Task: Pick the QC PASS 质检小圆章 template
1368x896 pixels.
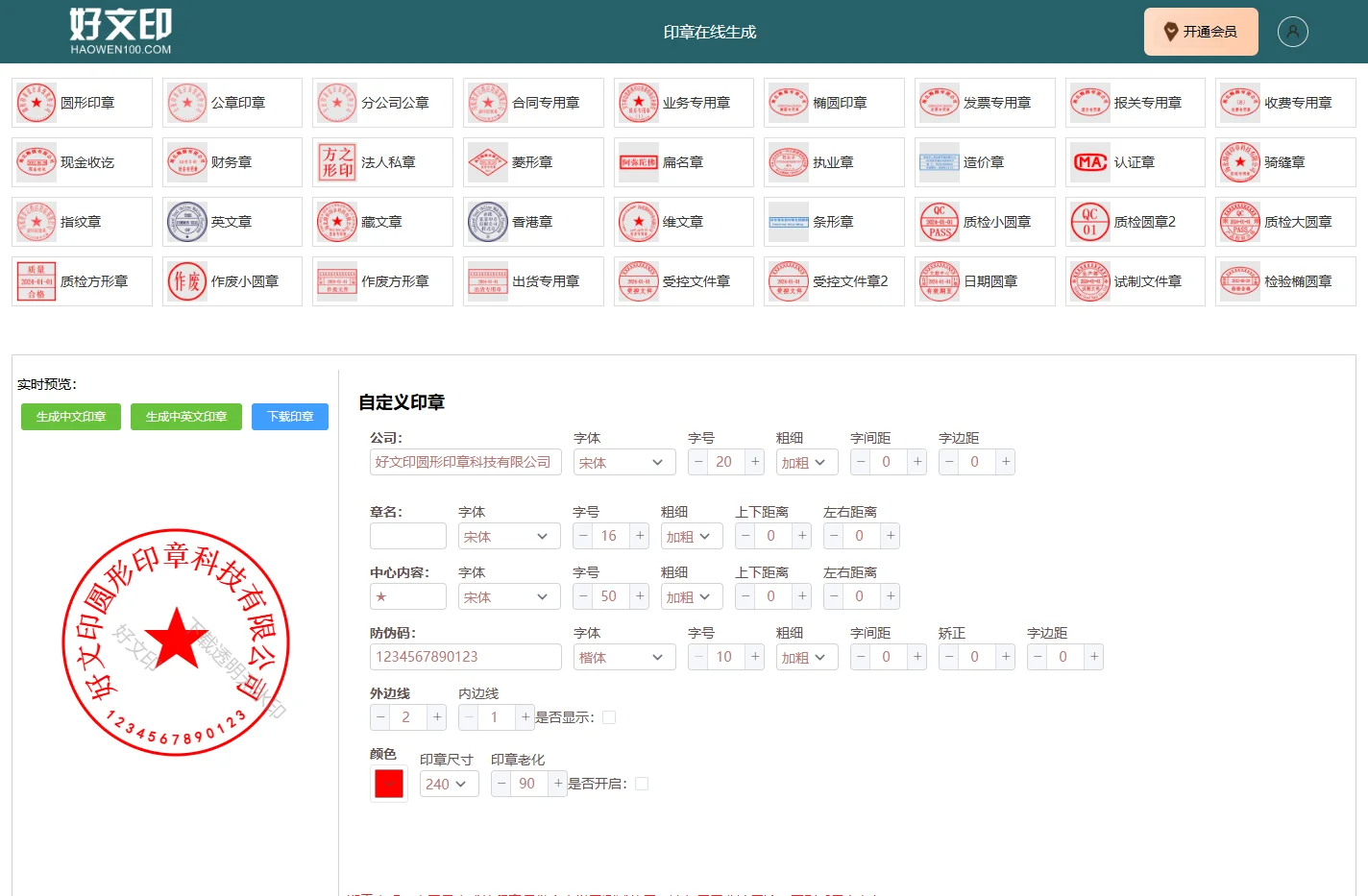Action: point(985,222)
